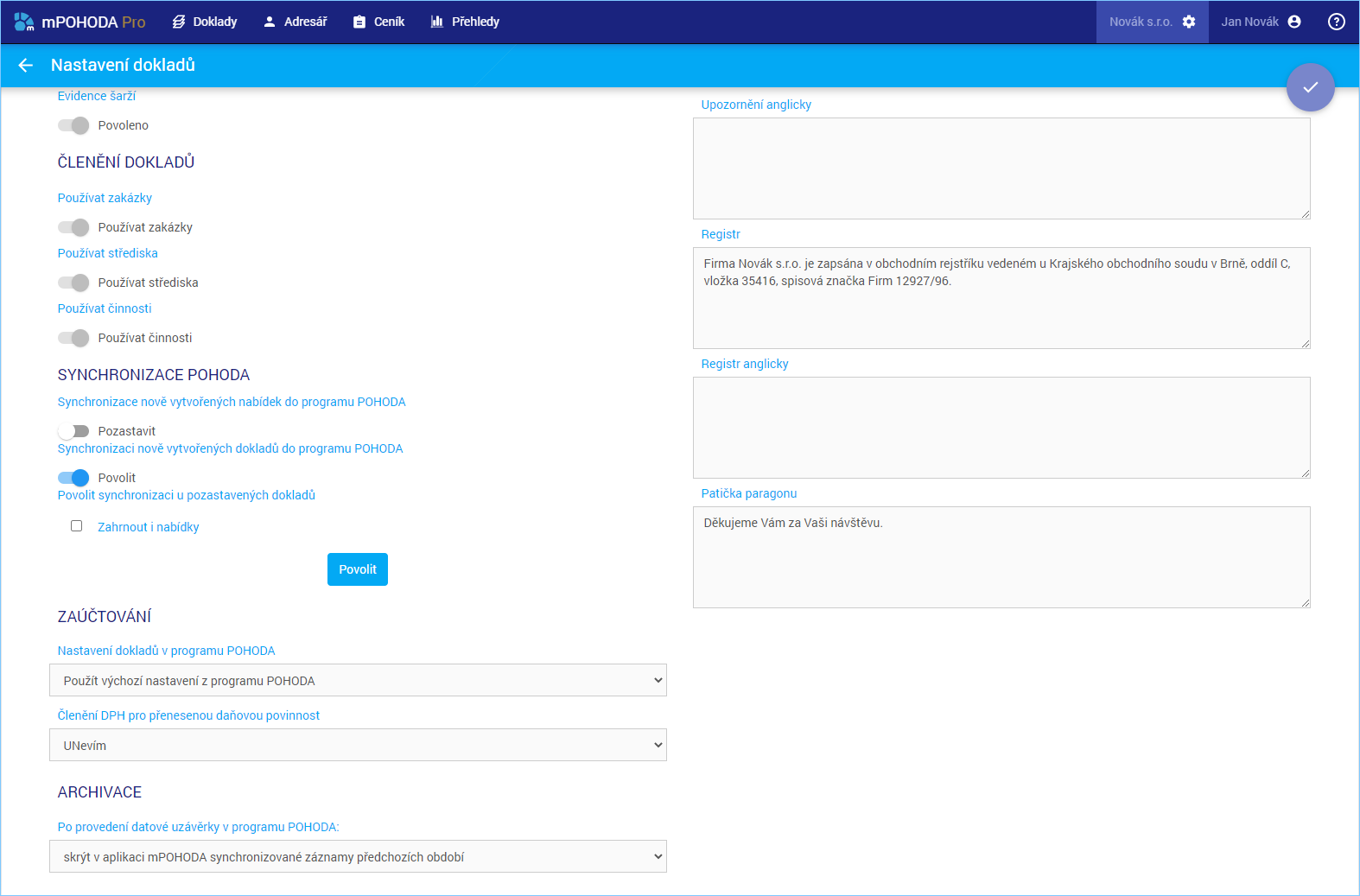The image size is (1360, 896).
Task: Open the Přehledy menu
Action: tap(465, 22)
